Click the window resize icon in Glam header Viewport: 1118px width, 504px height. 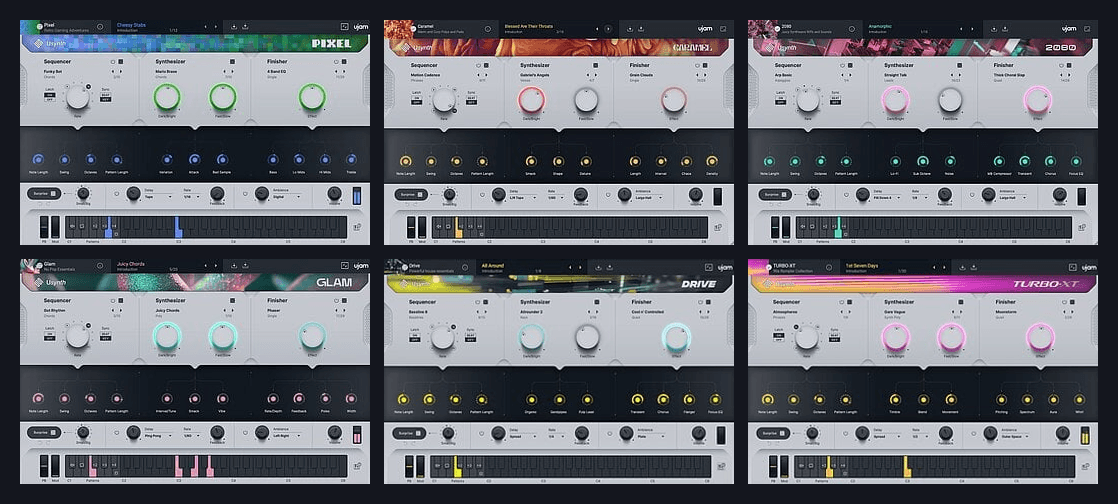click(x=345, y=266)
